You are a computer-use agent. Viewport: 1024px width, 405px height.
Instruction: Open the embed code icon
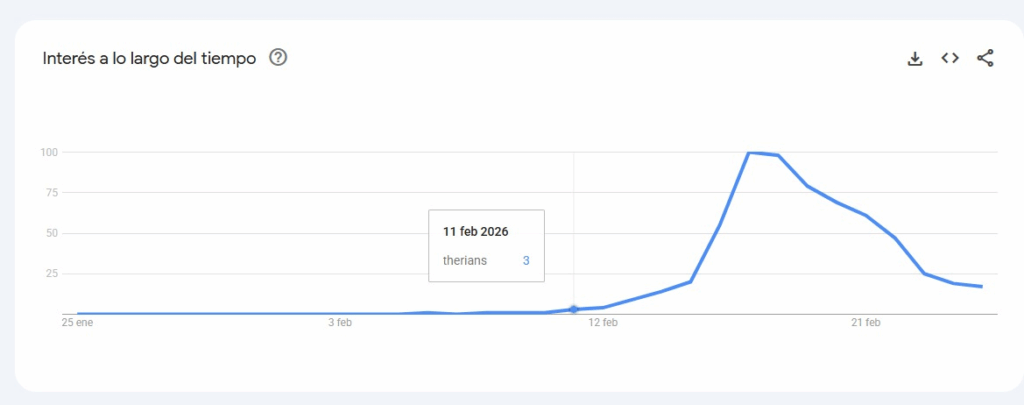coord(950,58)
